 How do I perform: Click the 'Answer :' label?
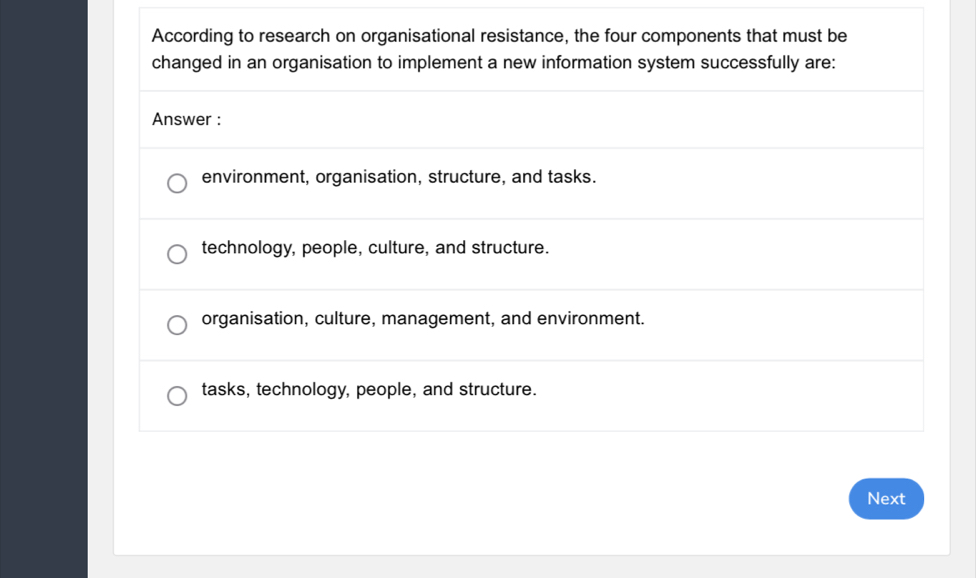(x=186, y=120)
